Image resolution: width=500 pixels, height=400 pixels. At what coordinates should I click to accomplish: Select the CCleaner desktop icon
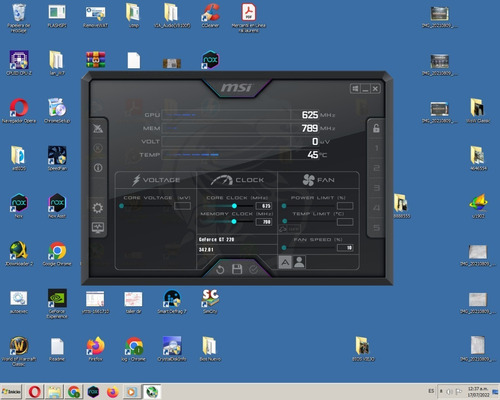click(210, 16)
